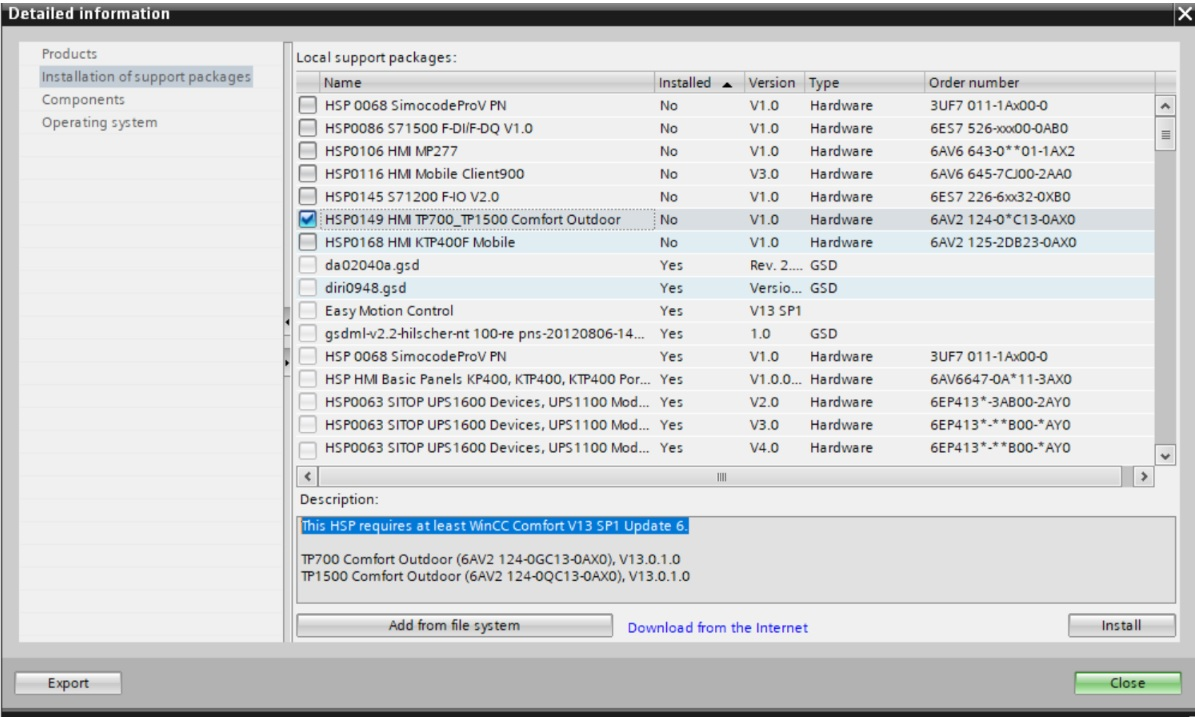Select HSP0086 S71500 F-DI/F-DQ V1.0 checkbox
This screenshot has width=1195, height=717.
308,128
